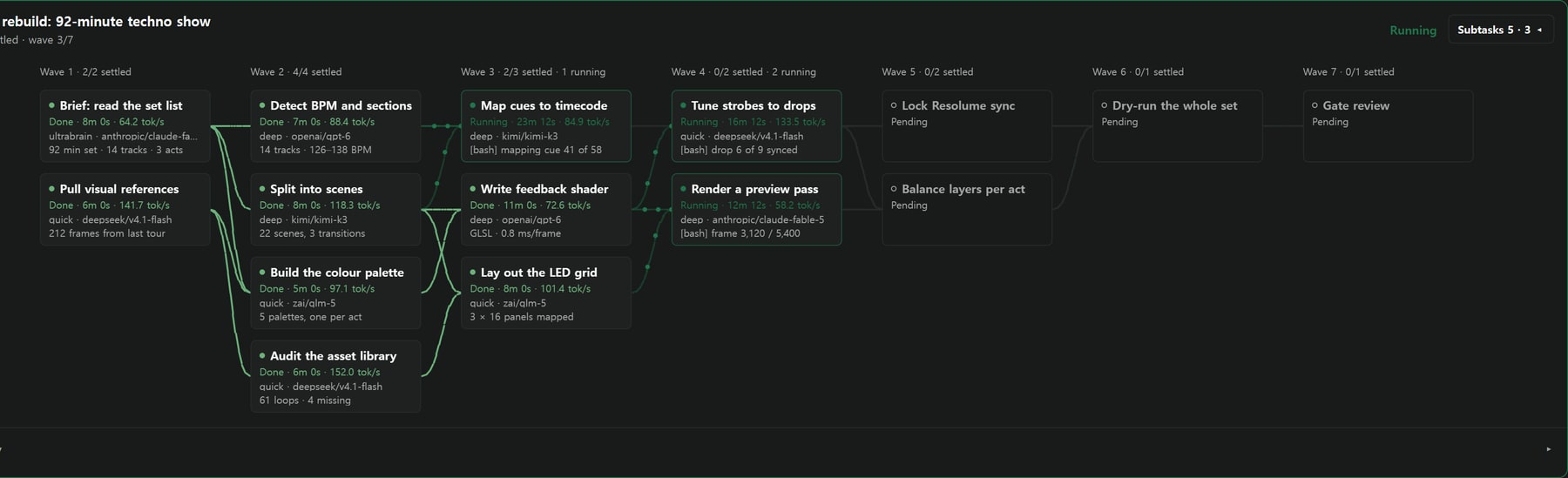1568x478 pixels.
Task: Select the 'Detect BPM and sections' card
Action: coord(335,126)
